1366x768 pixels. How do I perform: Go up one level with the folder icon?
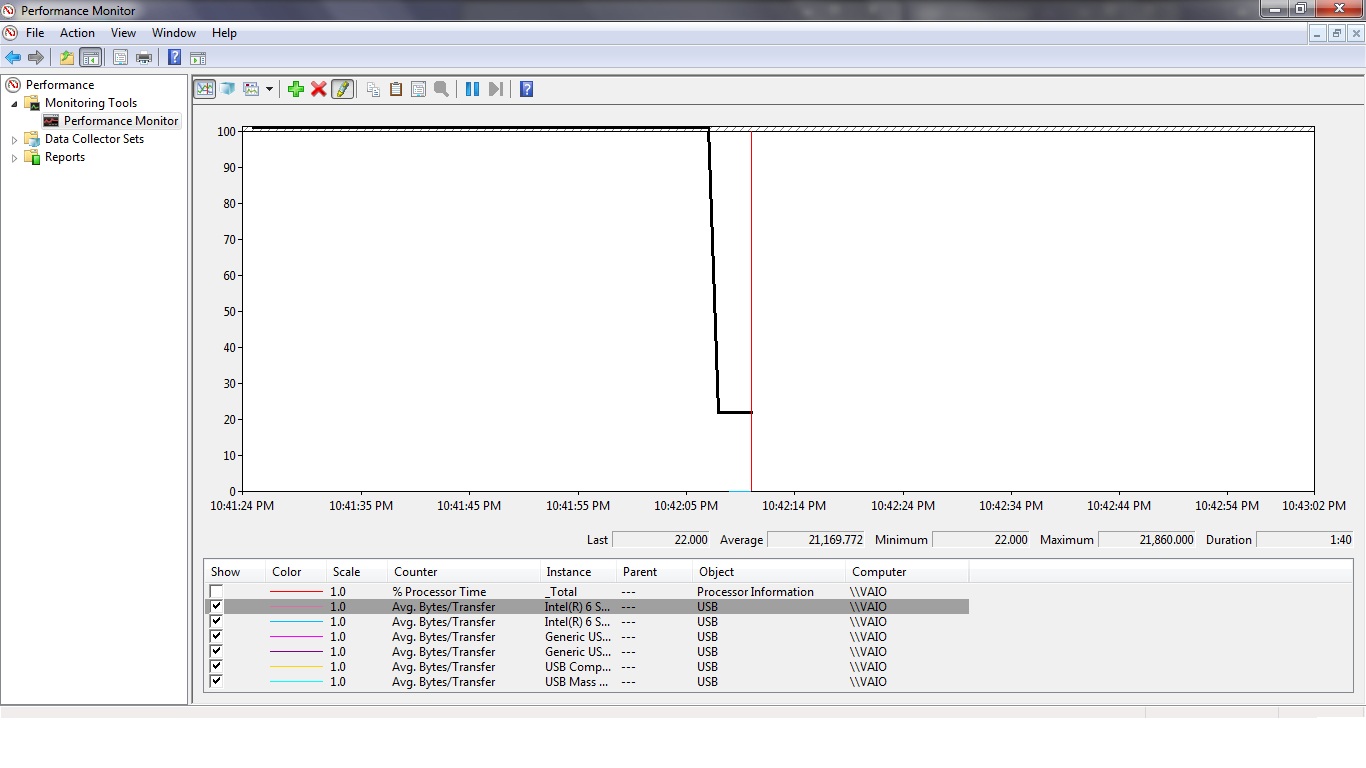(67, 58)
